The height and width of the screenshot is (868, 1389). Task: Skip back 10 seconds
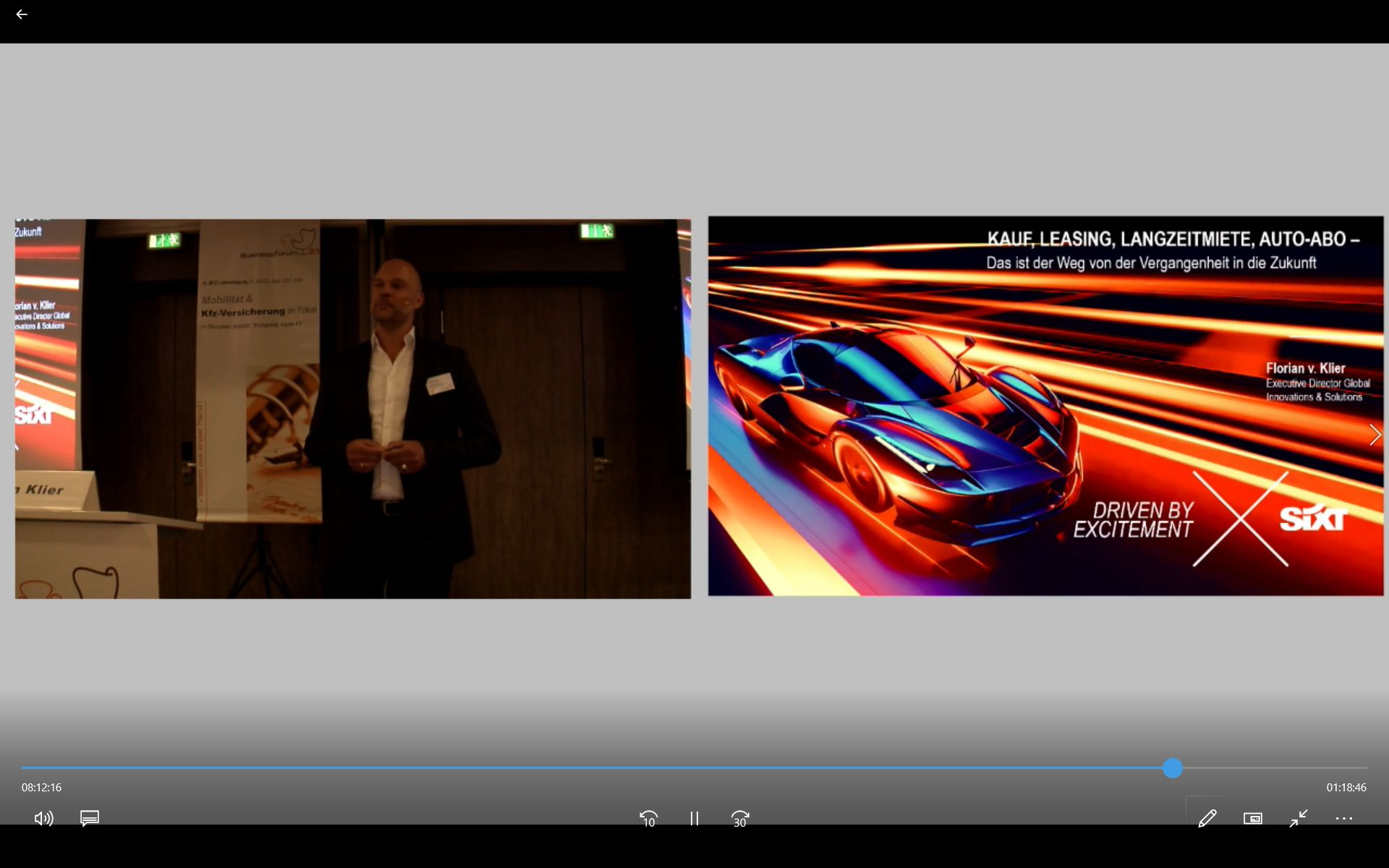click(648, 818)
